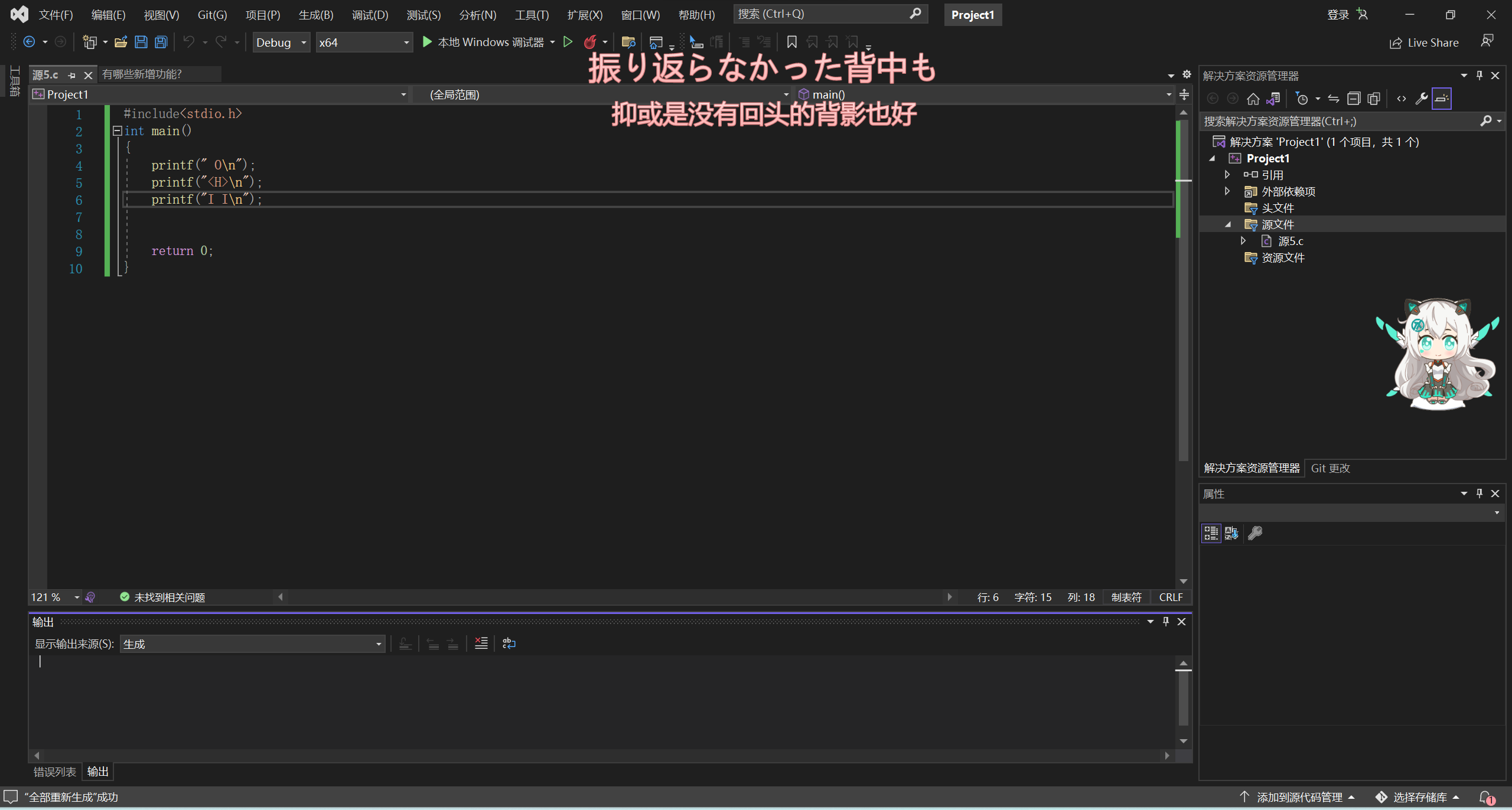This screenshot has width=1512, height=810.
Task: Open the x64 platform dropdown
Action: pos(364,43)
